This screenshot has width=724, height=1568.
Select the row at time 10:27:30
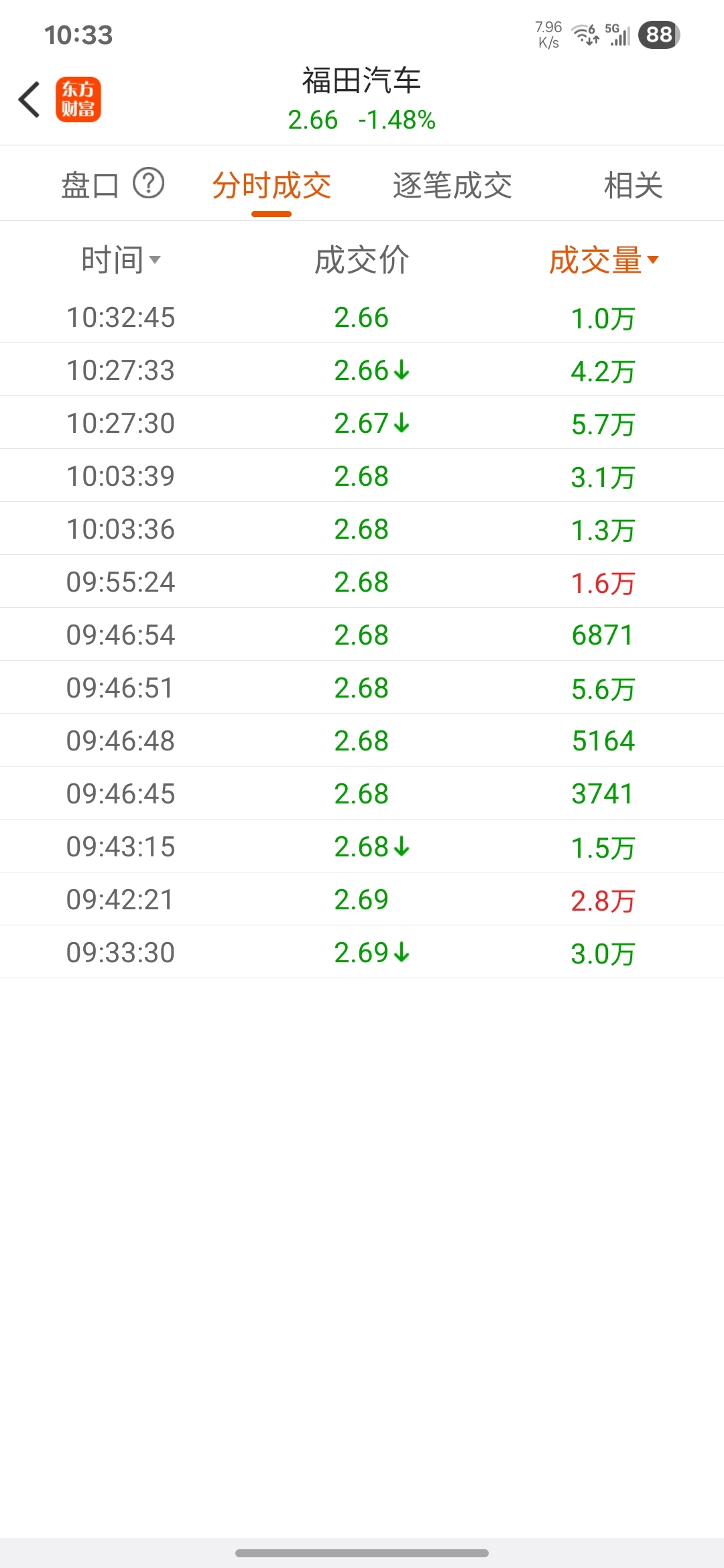pos(362,423)
